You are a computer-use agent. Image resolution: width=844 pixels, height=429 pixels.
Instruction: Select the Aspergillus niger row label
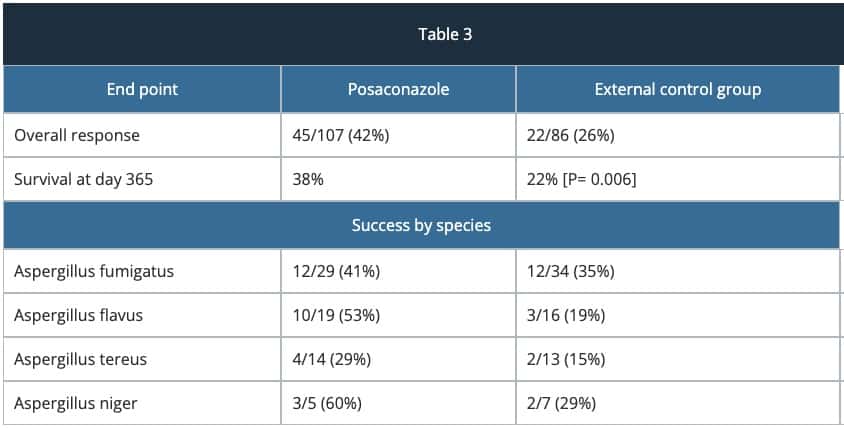75,403
